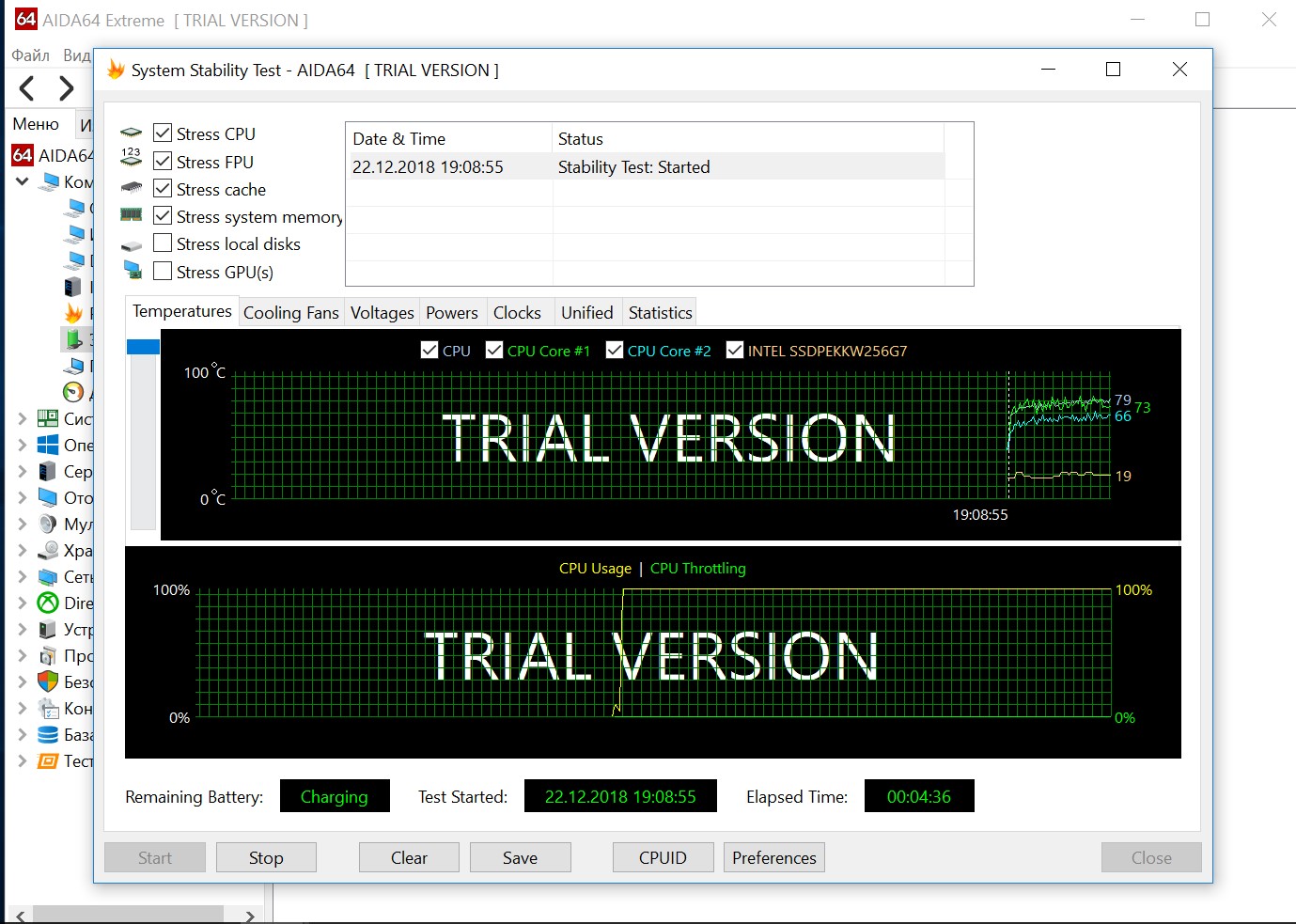Hide the CPU temperature graph line

point(429,351)
